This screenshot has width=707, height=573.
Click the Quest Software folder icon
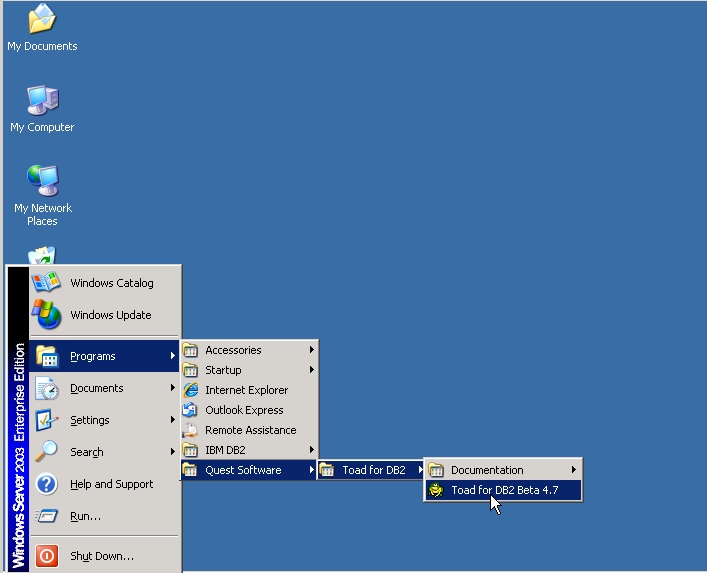click(x=190, y=470)
